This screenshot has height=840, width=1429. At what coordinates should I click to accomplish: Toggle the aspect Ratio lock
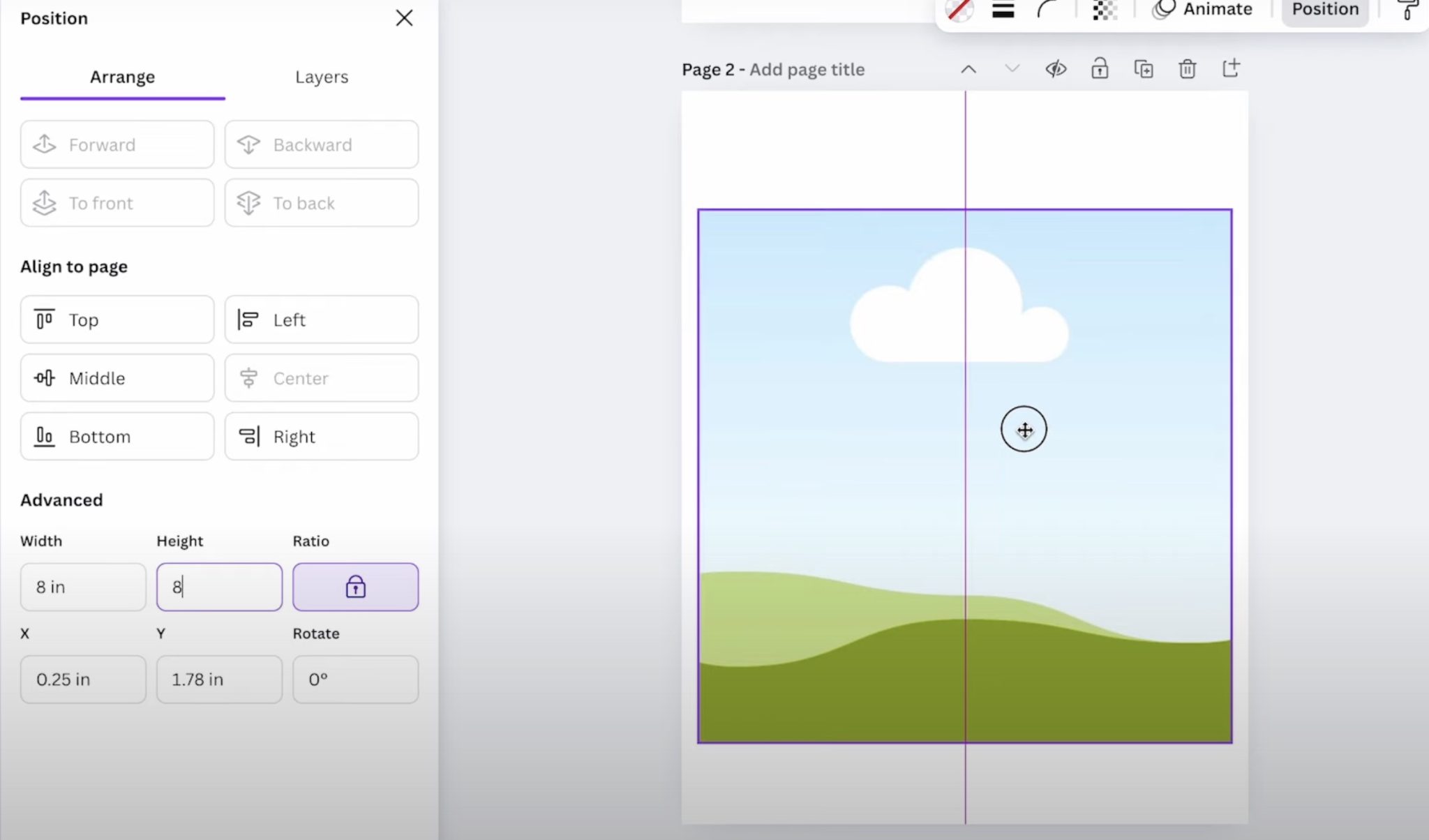click(355, 587)
